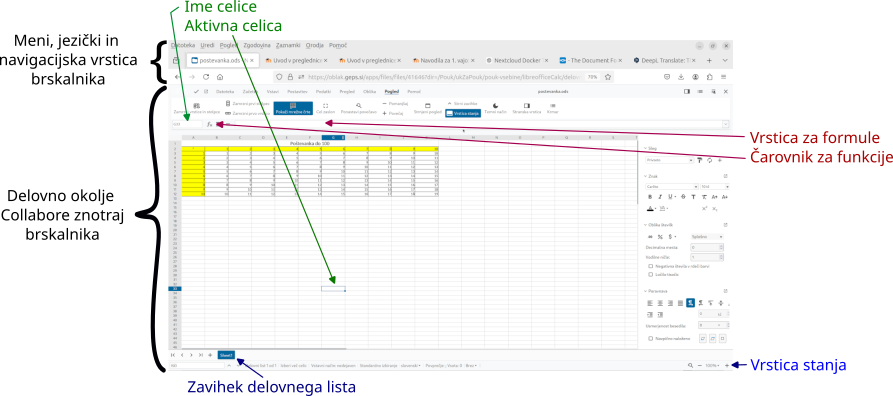
Task: Open browser Zgodovina menu
Action: [257, 45]
